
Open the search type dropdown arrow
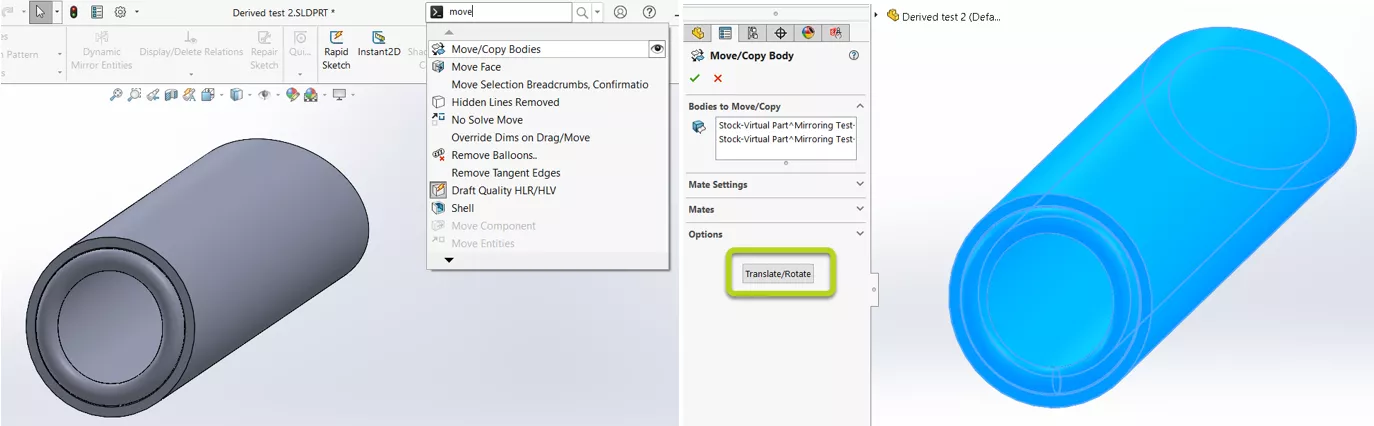(598, 12)
